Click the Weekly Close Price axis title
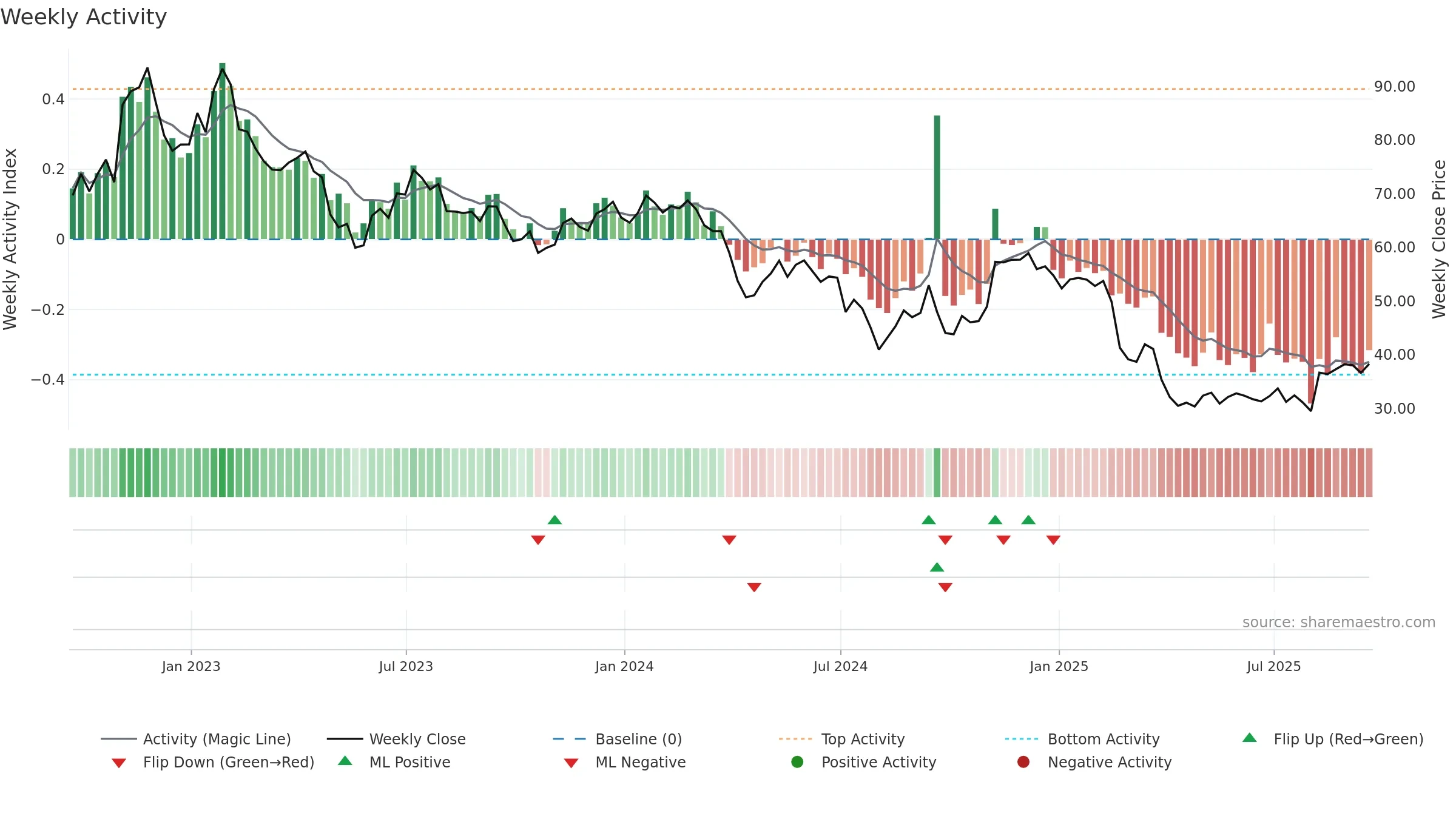1456x819 pixels. pos(1439,239)
